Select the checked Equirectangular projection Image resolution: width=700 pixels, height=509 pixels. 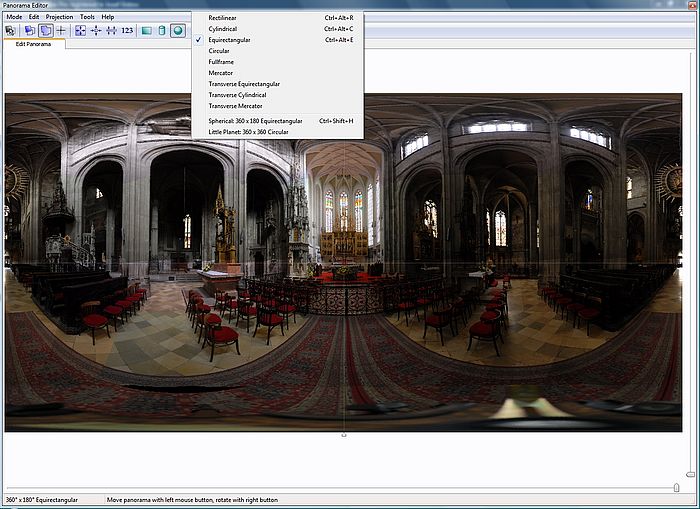230,40
